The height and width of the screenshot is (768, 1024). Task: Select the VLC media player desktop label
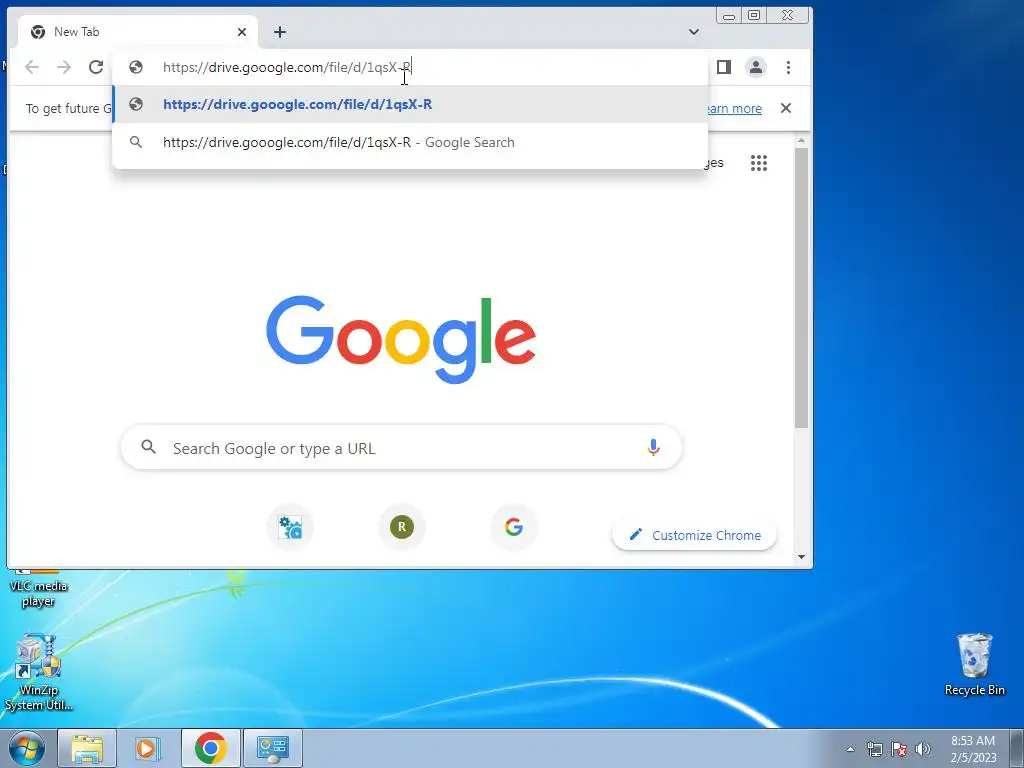[x=39, y=594]
